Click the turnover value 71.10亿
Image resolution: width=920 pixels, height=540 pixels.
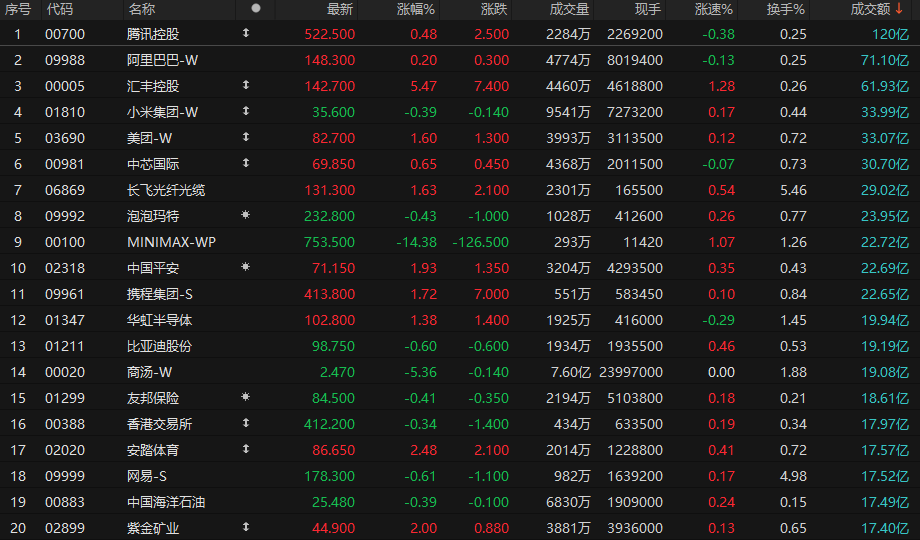[885, 60]
